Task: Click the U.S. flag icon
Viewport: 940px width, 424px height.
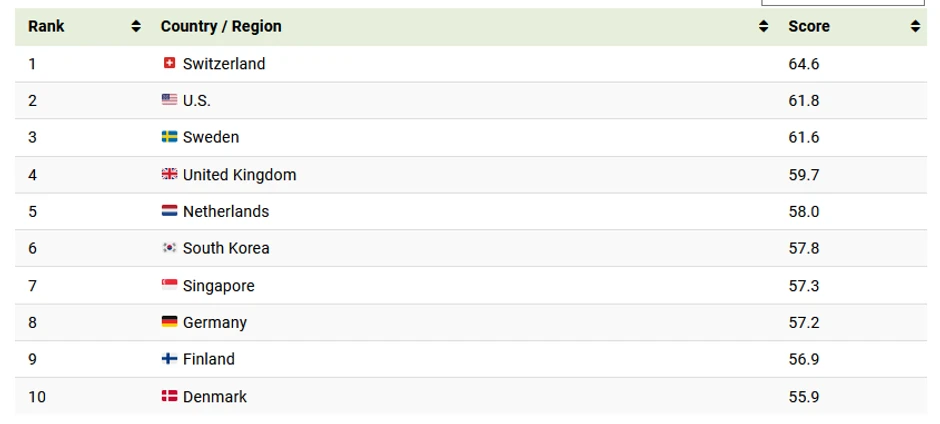Action: pyautogui.click(x=169, y=100)
